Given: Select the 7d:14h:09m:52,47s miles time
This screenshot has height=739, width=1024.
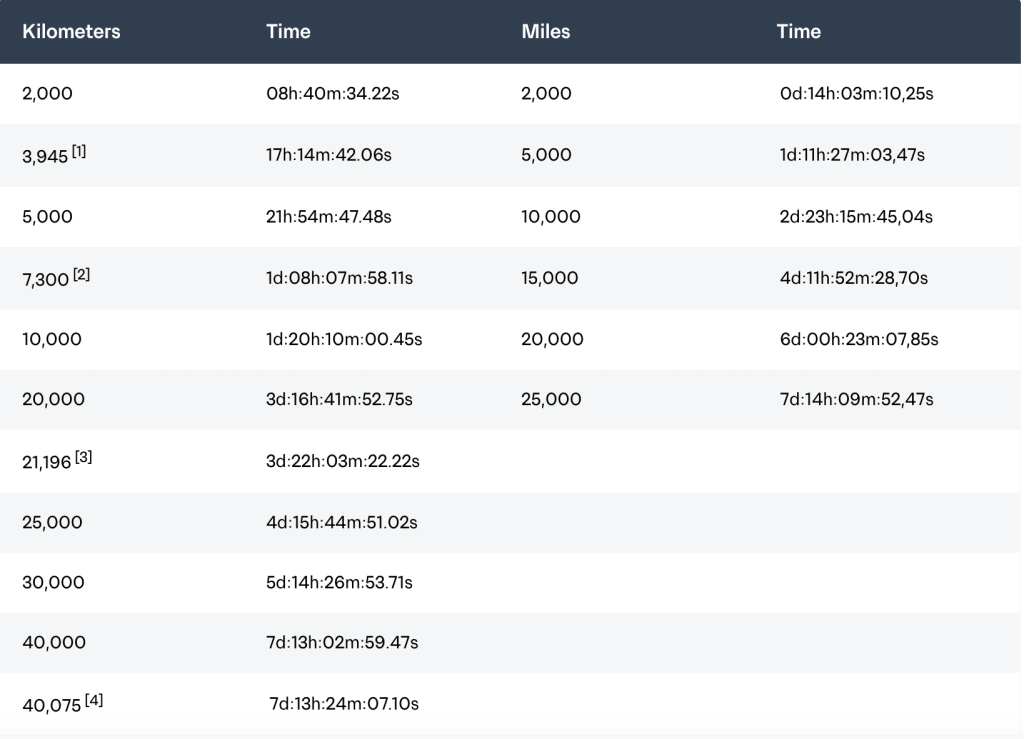Looking at the screenshot, I should click(854, 399).
